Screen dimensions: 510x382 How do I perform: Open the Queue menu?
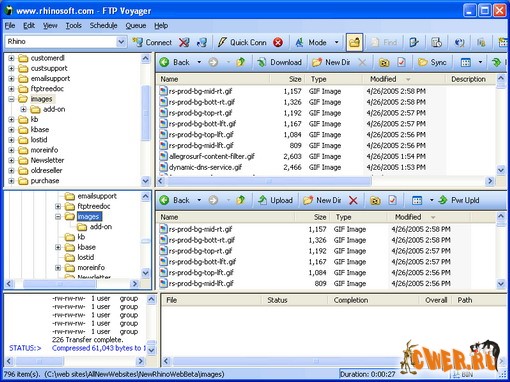tap(136, 26)
